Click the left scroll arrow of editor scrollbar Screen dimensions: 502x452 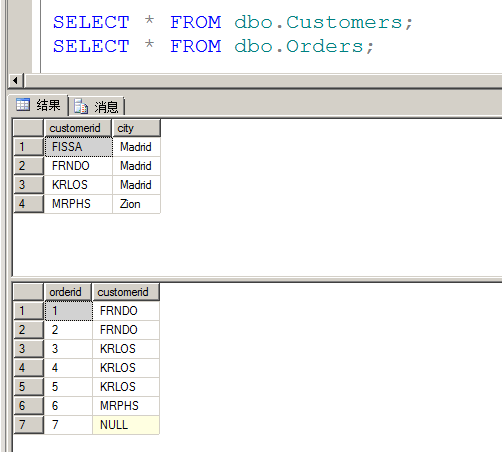click(x=15, y=81)
